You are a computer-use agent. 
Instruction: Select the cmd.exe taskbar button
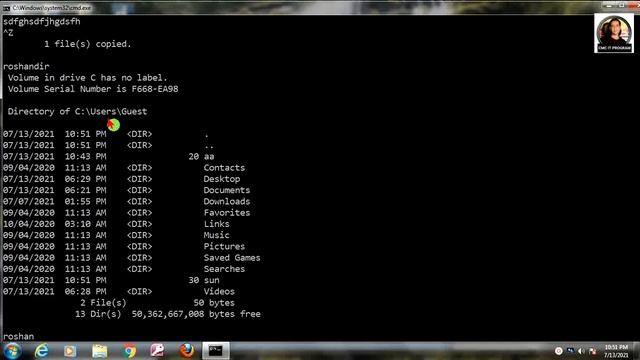pos(216,351)
